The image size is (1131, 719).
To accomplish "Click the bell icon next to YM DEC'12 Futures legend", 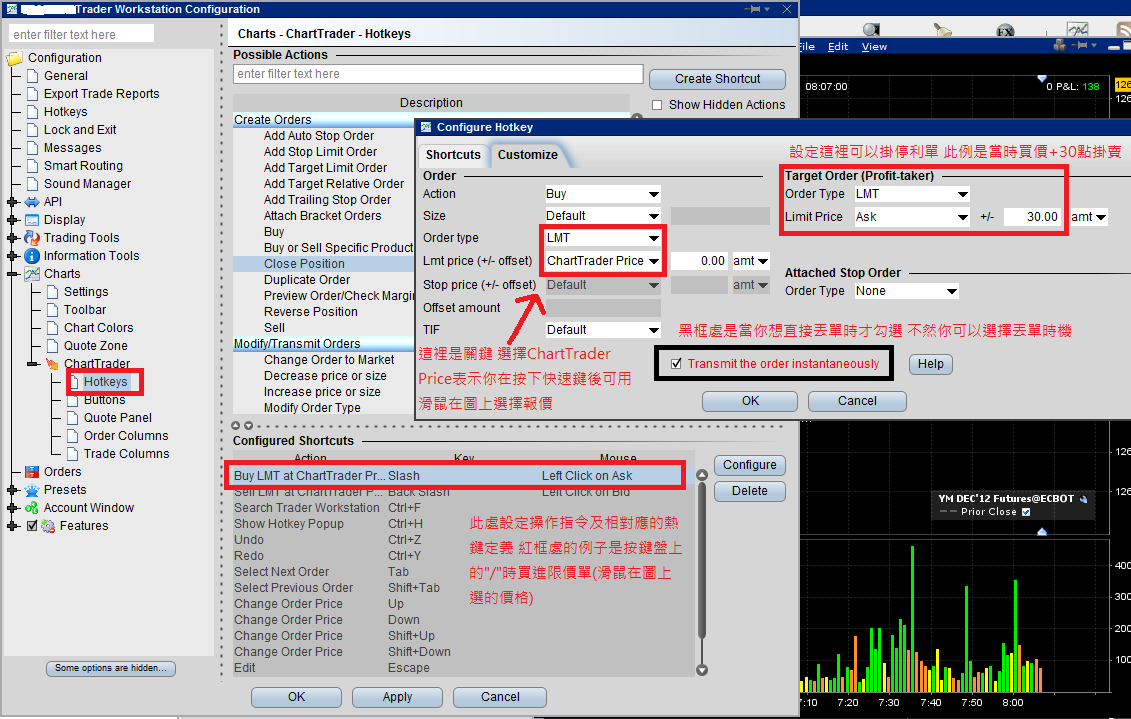I will (x=1083, y=499).
